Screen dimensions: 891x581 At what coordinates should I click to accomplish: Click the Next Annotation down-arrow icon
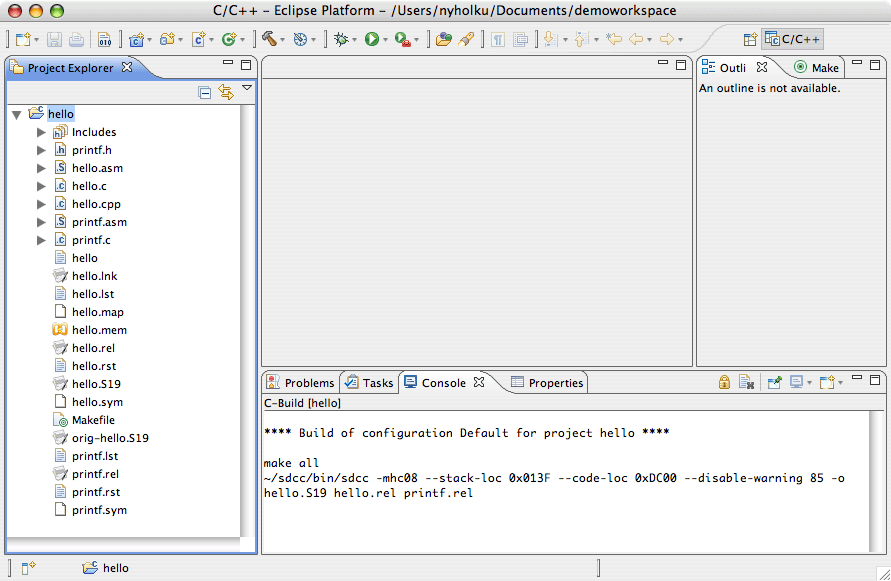tap(549, 39)
